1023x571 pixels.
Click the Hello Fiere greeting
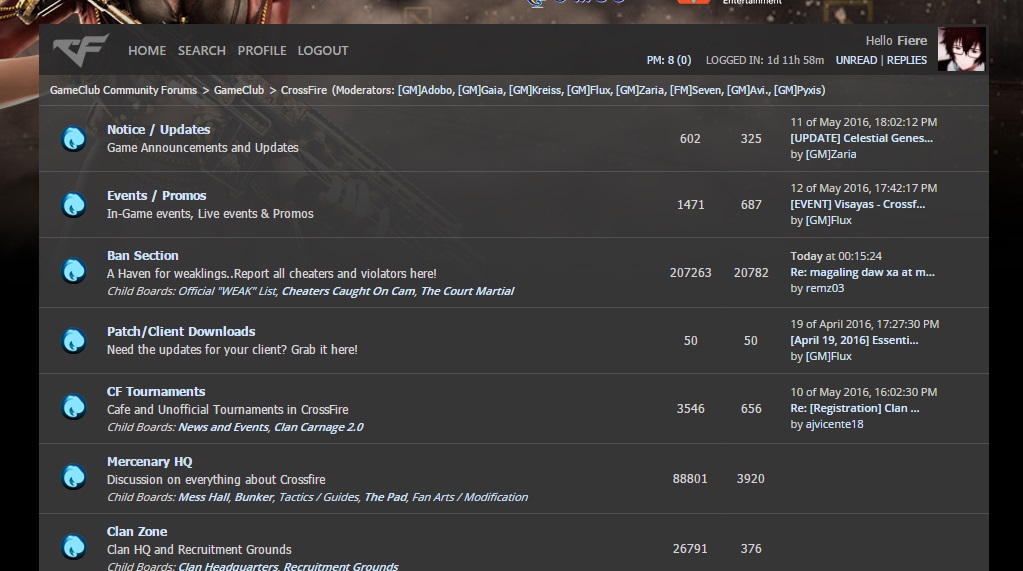click(x=896, y=40)
